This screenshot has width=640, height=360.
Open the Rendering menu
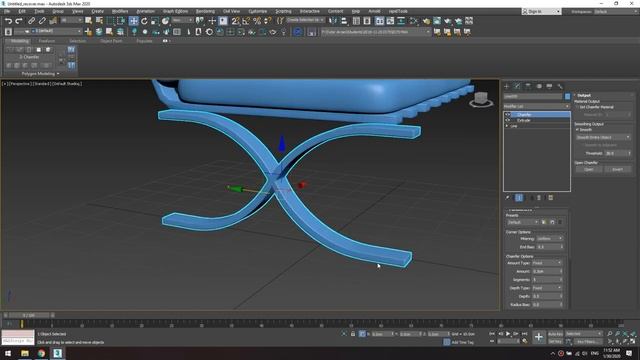(205, 11)
